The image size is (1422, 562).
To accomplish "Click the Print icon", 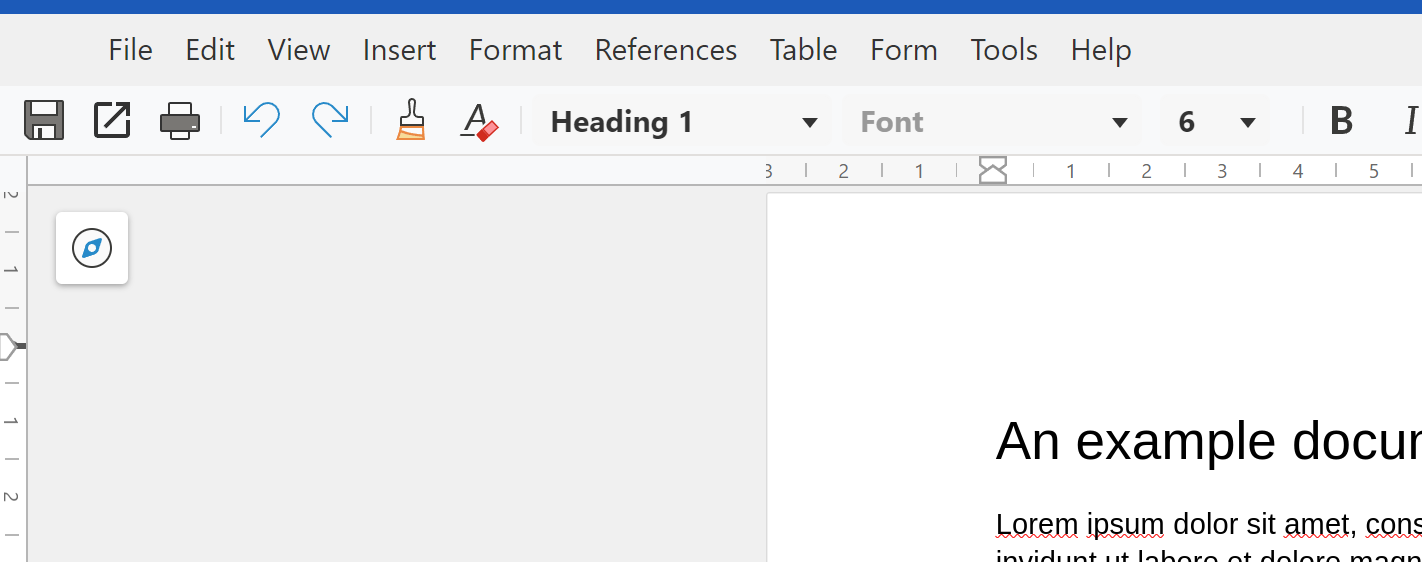I will point(180,121).
